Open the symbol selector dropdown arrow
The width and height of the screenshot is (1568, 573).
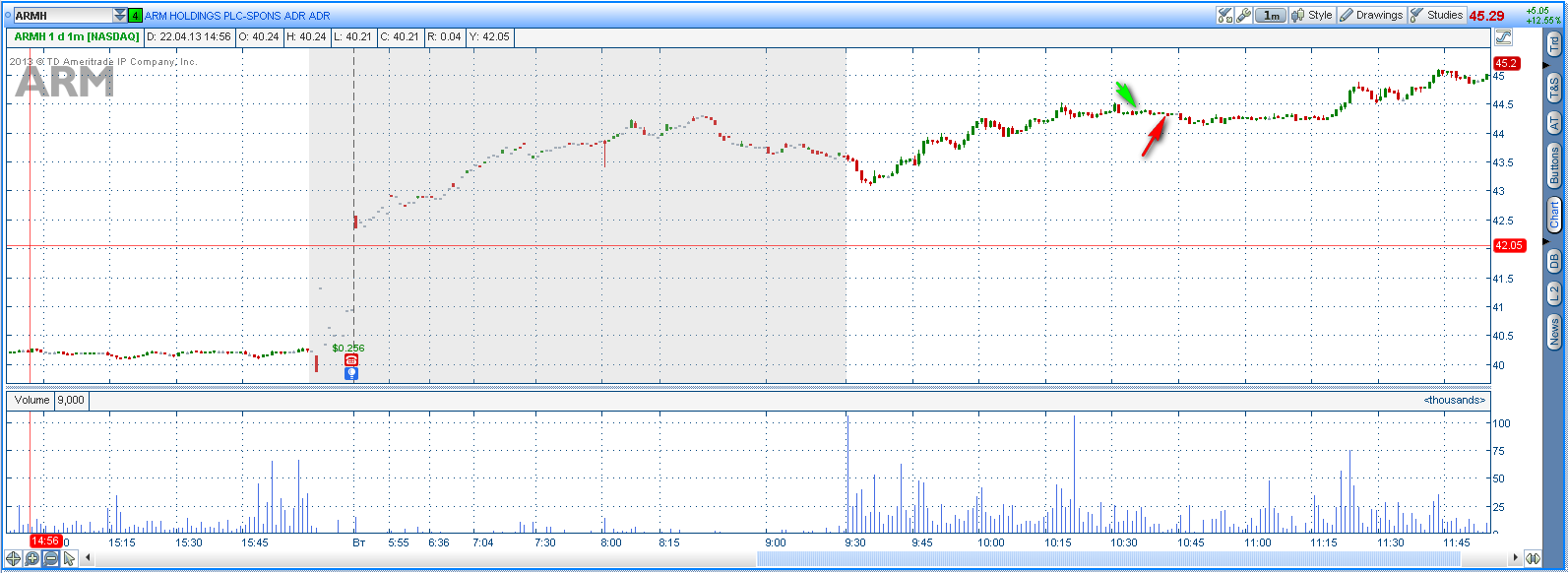pyautogui.click(x=120, y=16)
